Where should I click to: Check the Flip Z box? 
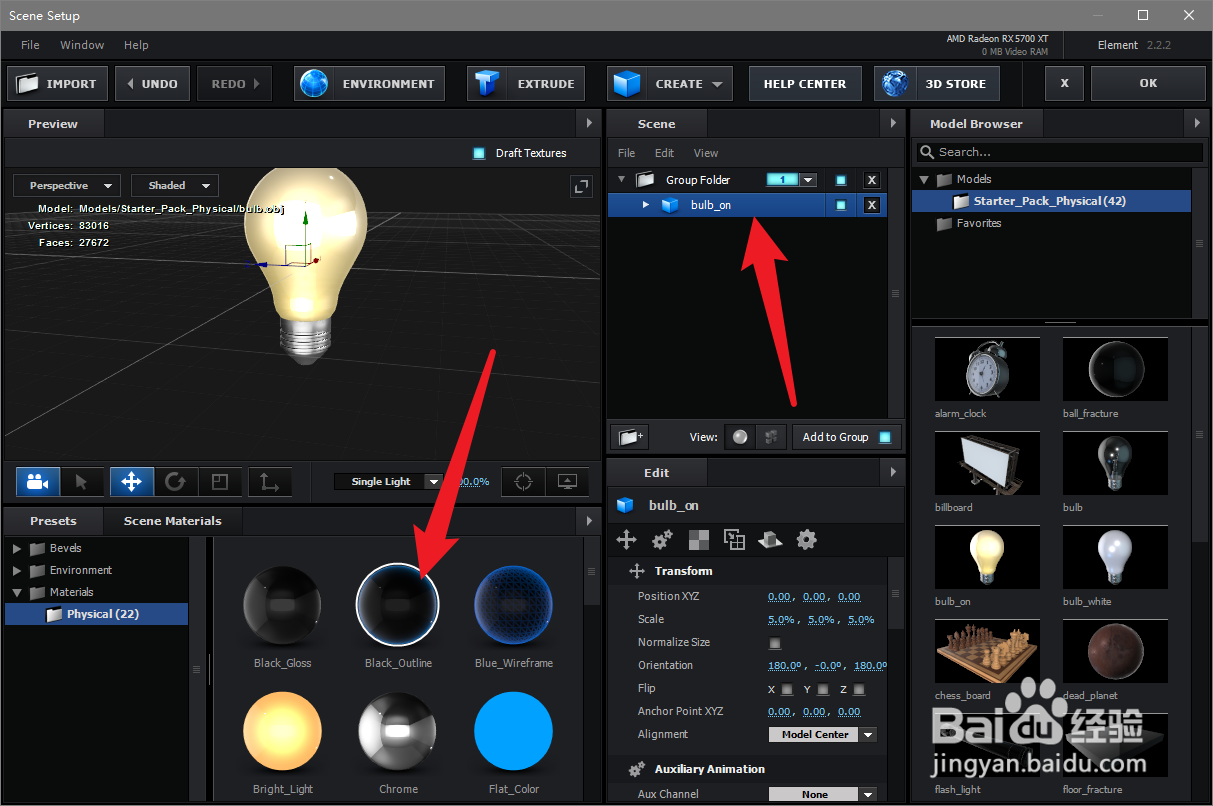coord(859,689)
